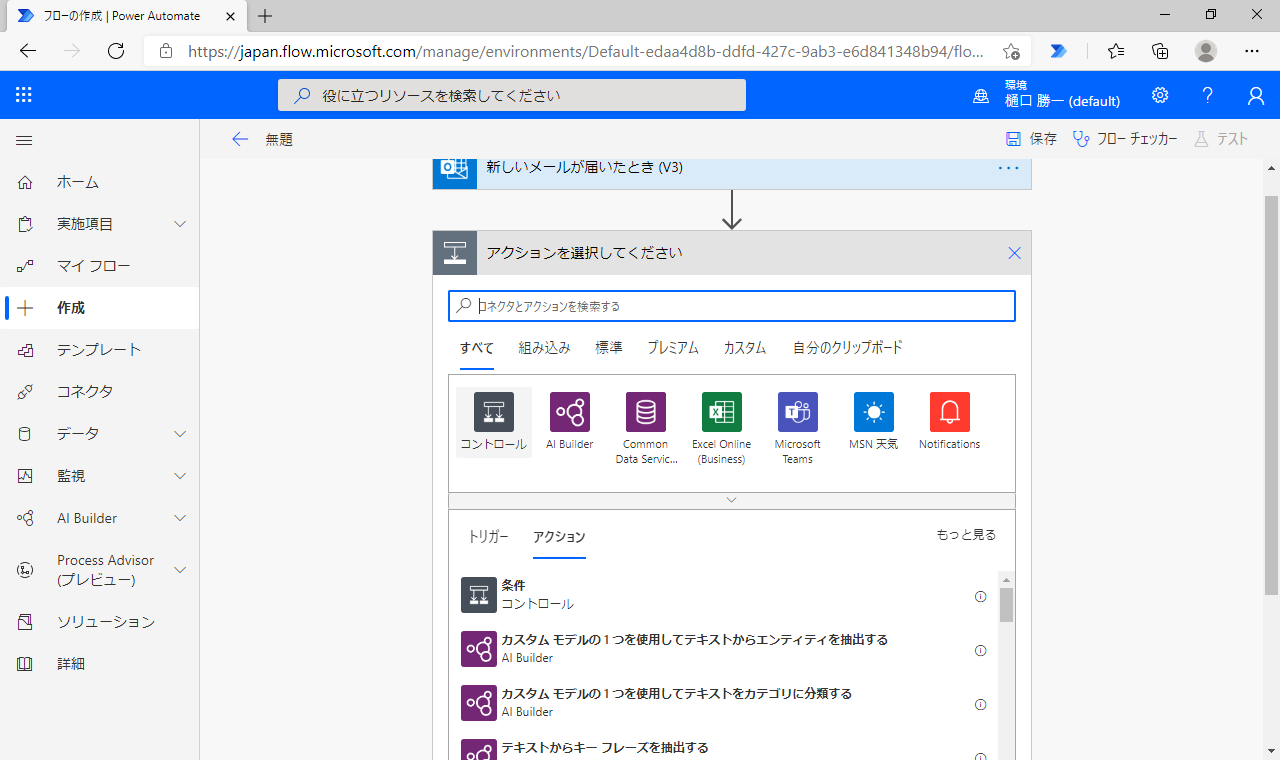The height and width of the screenshot is (760, 1280).
Task: Expand the Process Advisor navigation section
Action: (x=180, y=570)
